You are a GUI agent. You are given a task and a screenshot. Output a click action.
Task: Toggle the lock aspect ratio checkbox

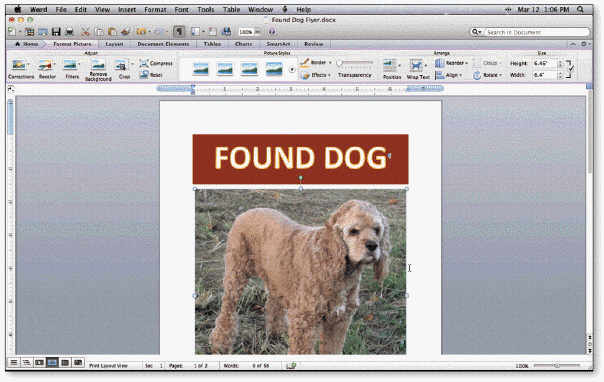click(571, 69)
